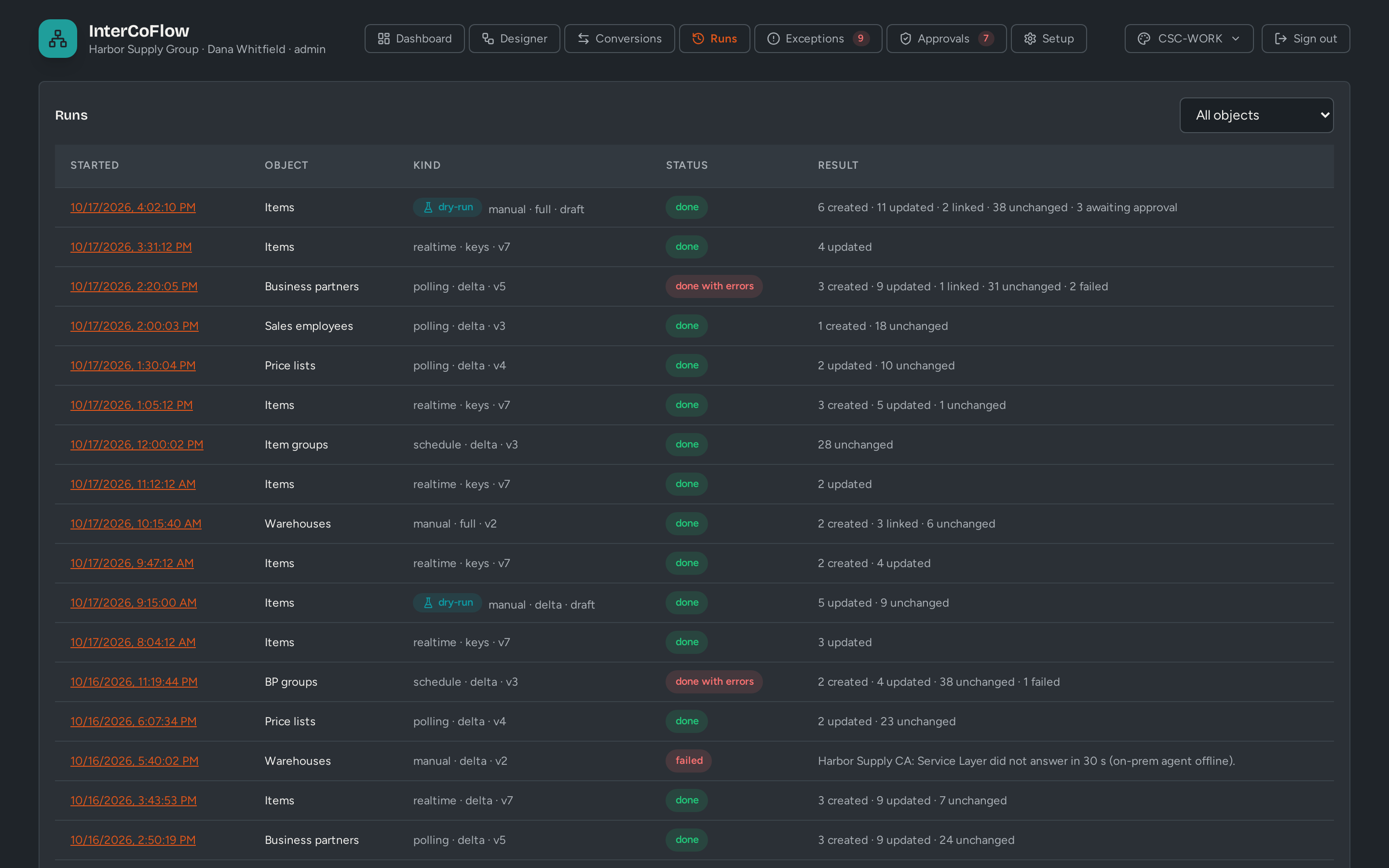1389x868 pixels.
Task: Open run started 10/16/2026, 2:50:19 PM
Action: [133, 841]
